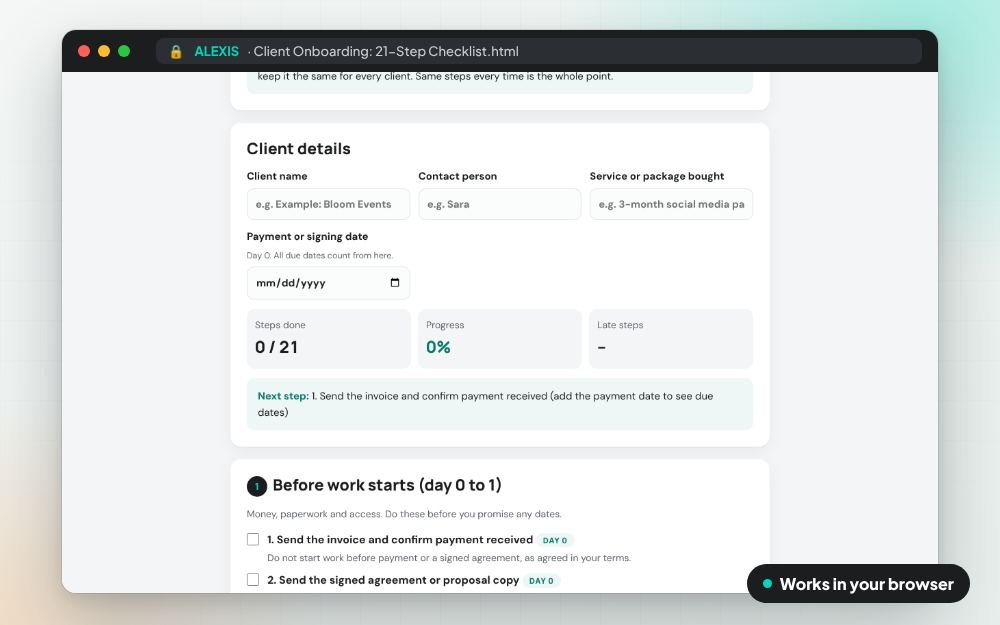Click the DAY 0 tag on step 2

click(541, 581)
